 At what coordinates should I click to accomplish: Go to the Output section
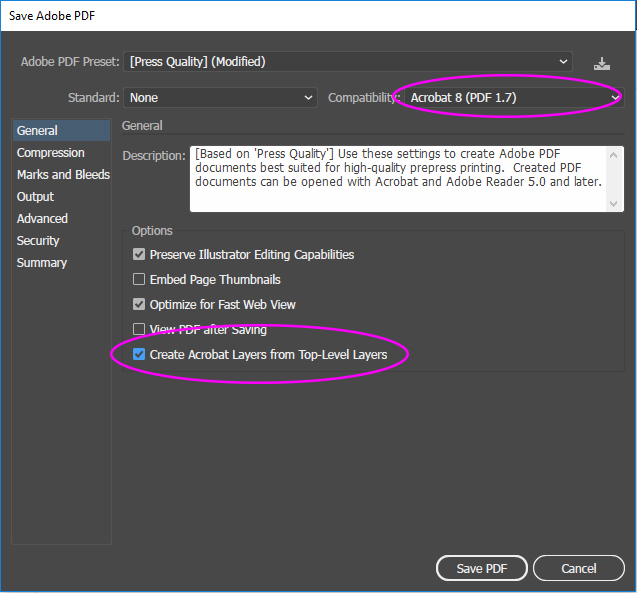click(x=35, y=197)
